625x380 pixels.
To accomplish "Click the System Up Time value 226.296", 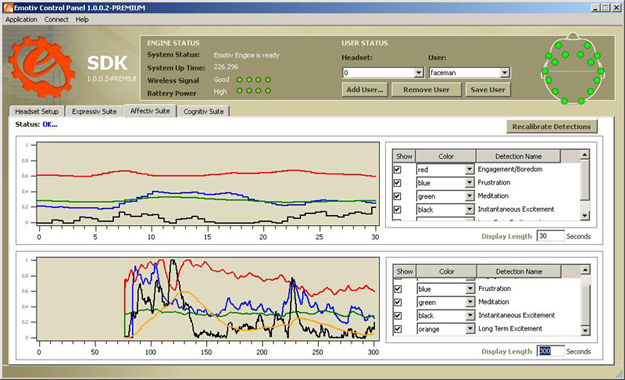I will tap(226, 67).
